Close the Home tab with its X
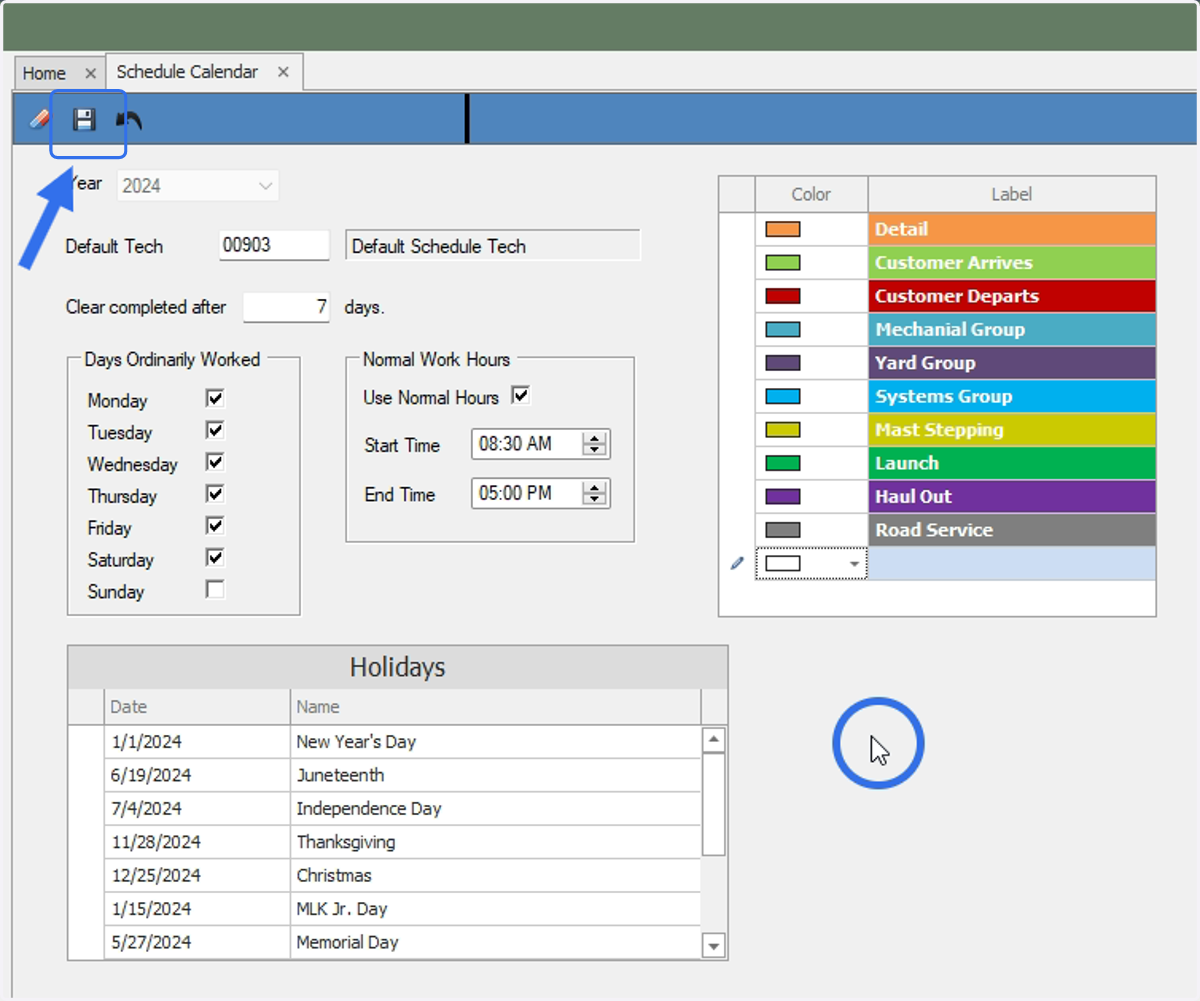Screen dimensions: 1200x1001 click(90, 73)
